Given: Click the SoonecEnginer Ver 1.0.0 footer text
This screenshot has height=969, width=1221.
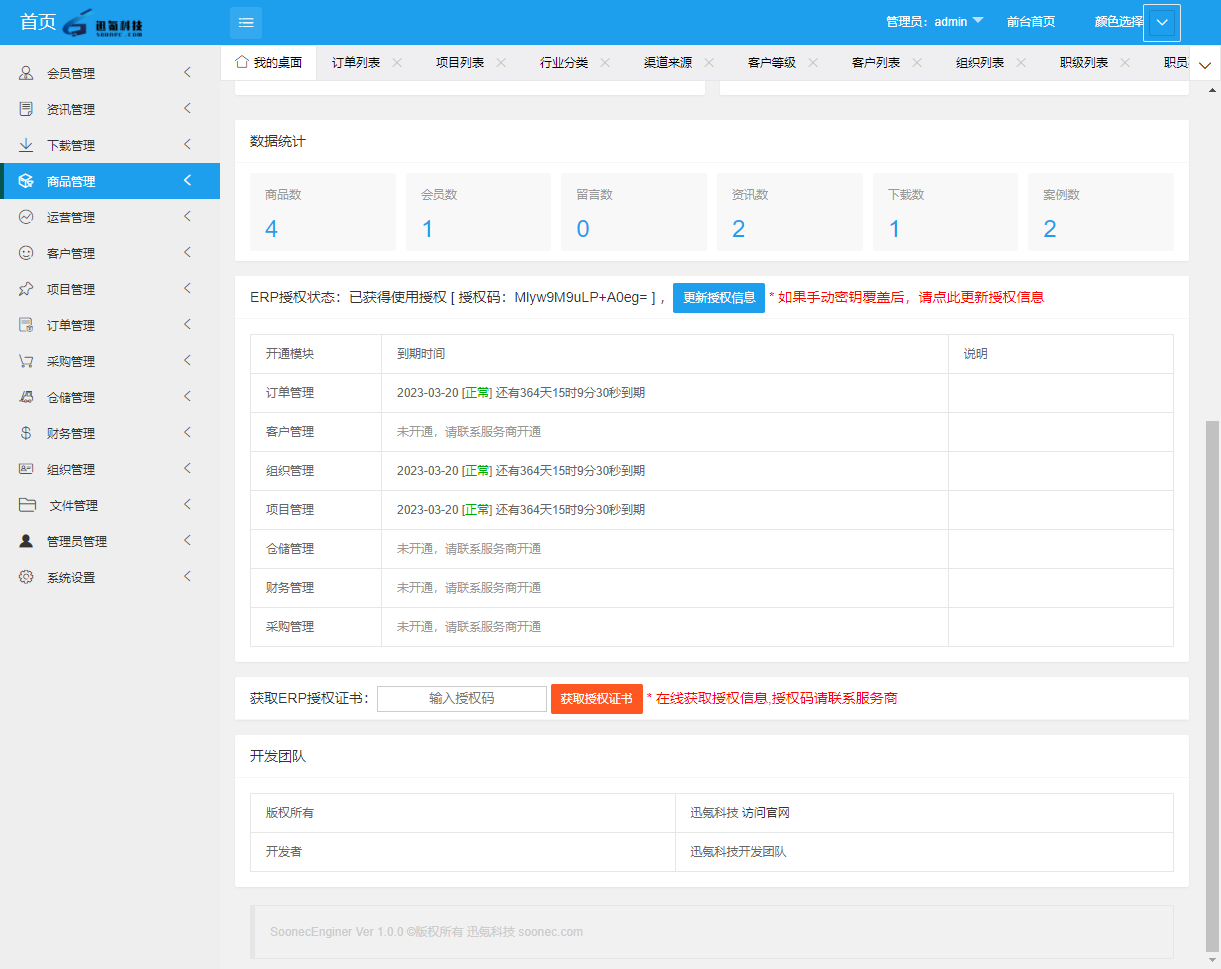Looking at the screenshot, I should click(x=425, y=932).
